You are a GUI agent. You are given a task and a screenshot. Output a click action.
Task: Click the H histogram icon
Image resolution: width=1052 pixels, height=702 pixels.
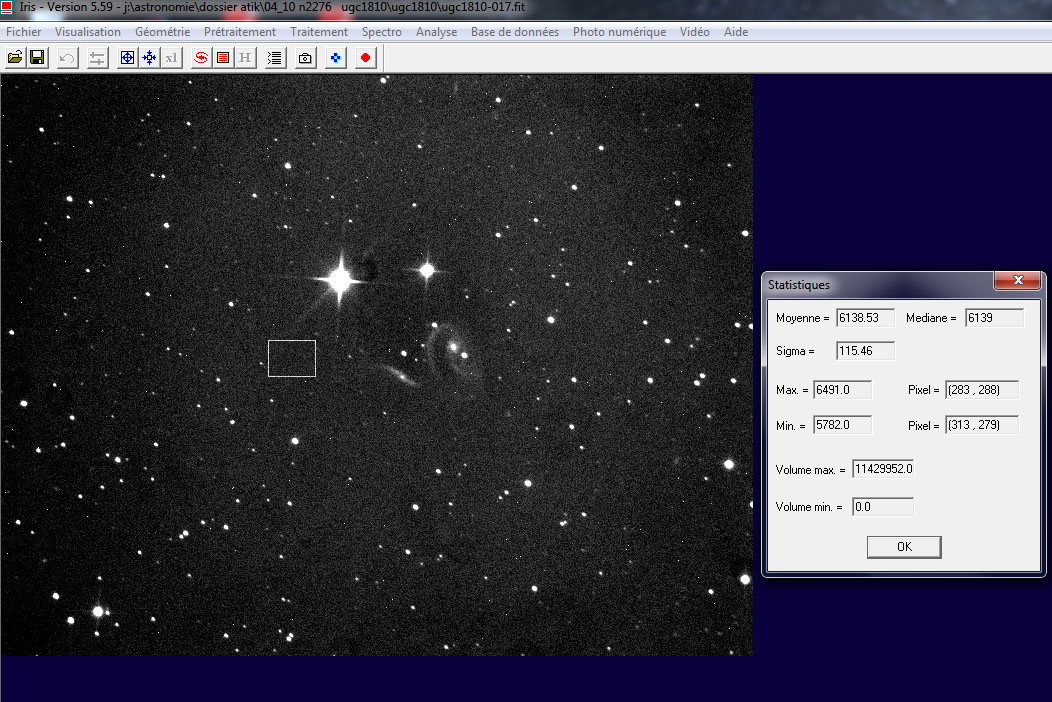tap(245, 58)
